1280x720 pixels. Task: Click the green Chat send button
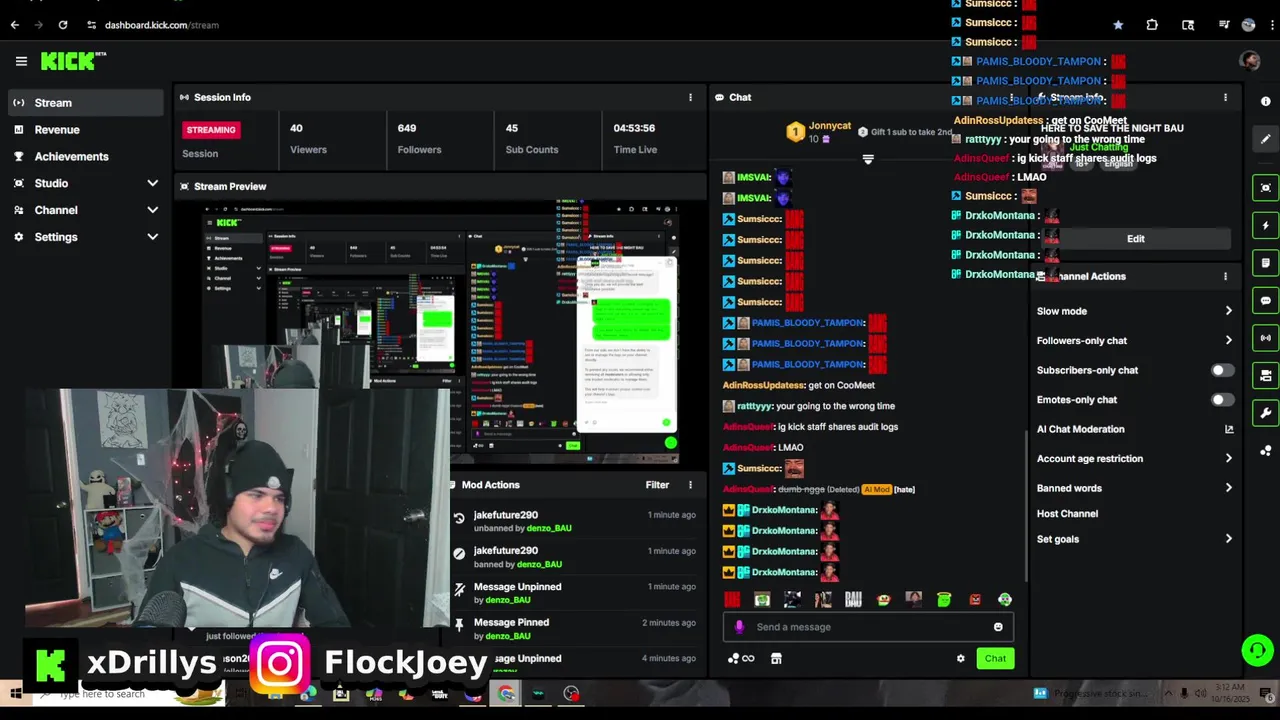[x=995, y=658]
